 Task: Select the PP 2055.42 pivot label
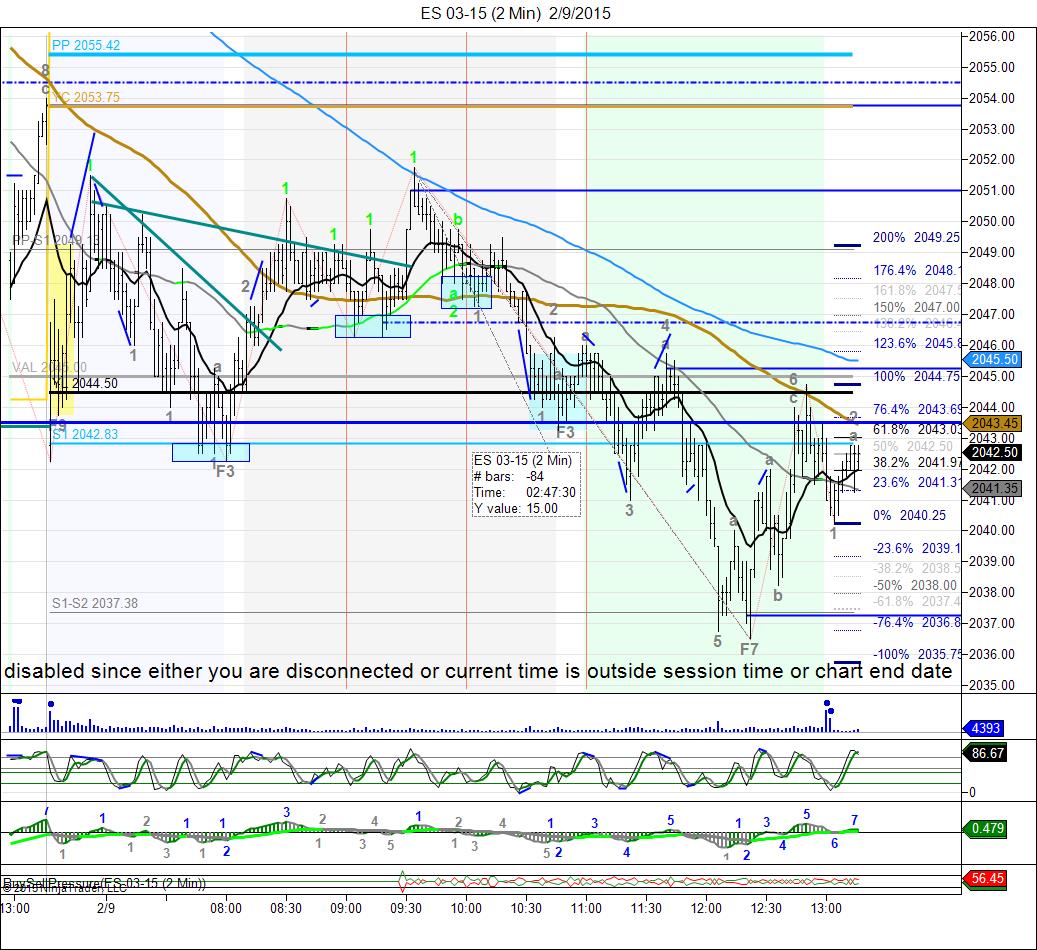86,45
